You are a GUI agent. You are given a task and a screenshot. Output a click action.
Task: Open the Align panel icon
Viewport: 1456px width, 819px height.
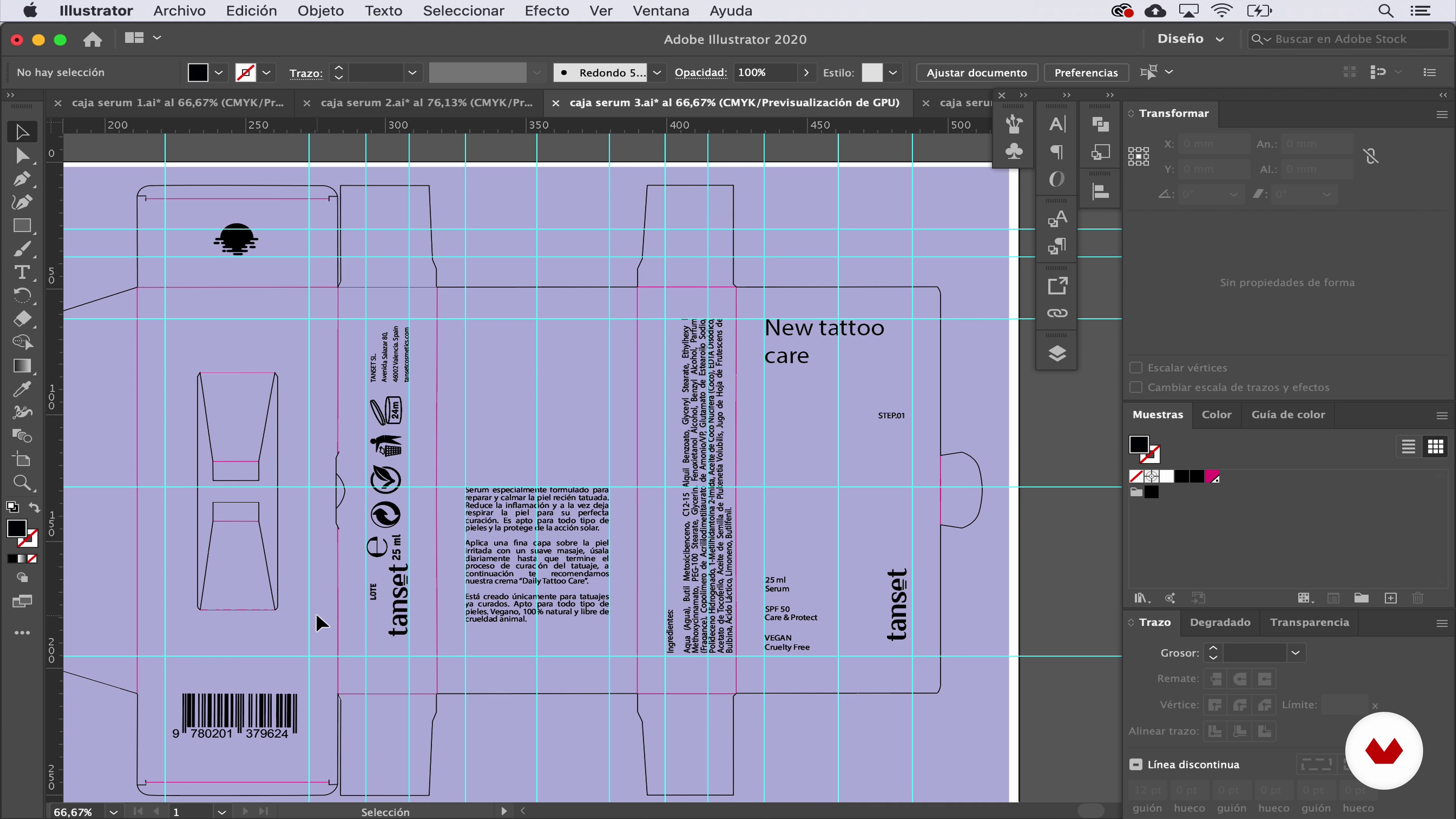tap(1100, 191)
